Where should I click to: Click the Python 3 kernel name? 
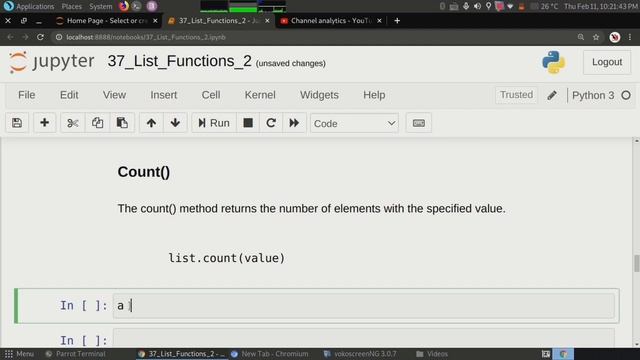pos(593,96)
